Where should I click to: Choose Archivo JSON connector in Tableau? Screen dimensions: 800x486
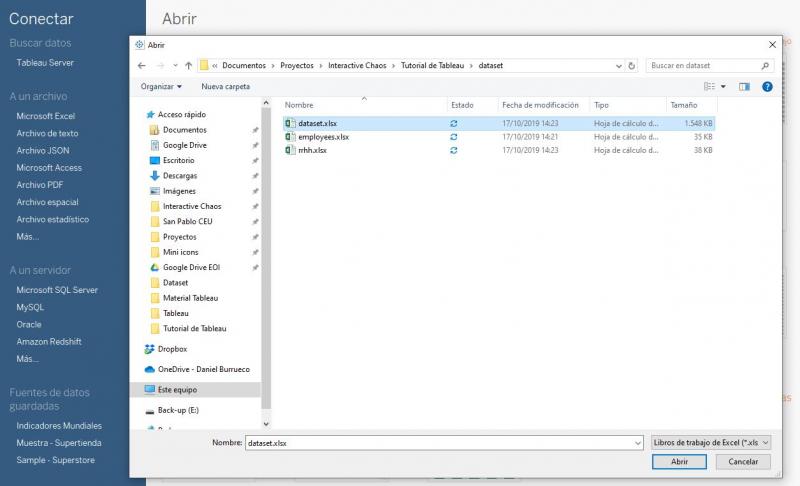coord(43,150)
